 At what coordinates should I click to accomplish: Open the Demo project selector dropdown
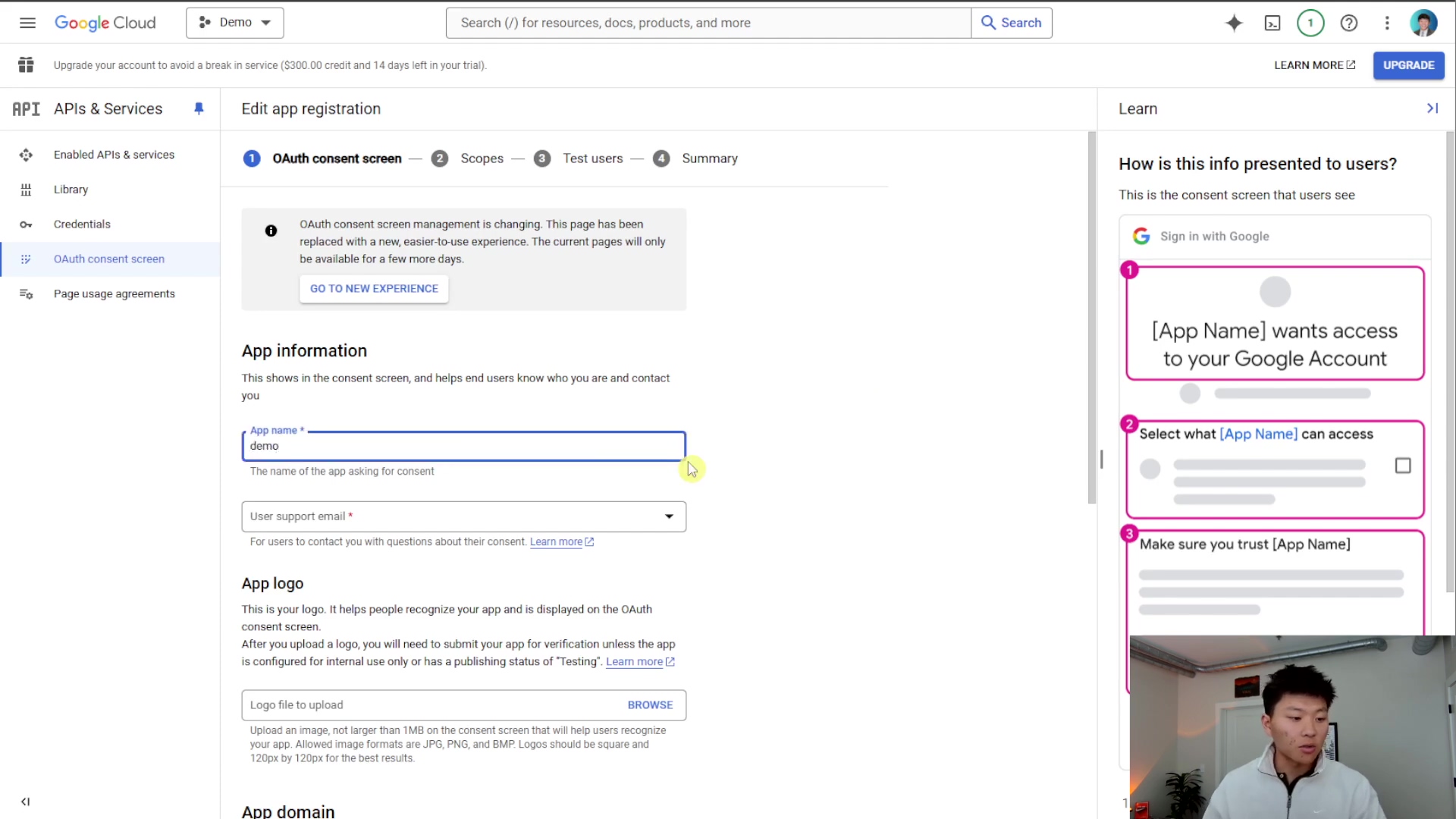pos(235,23)
